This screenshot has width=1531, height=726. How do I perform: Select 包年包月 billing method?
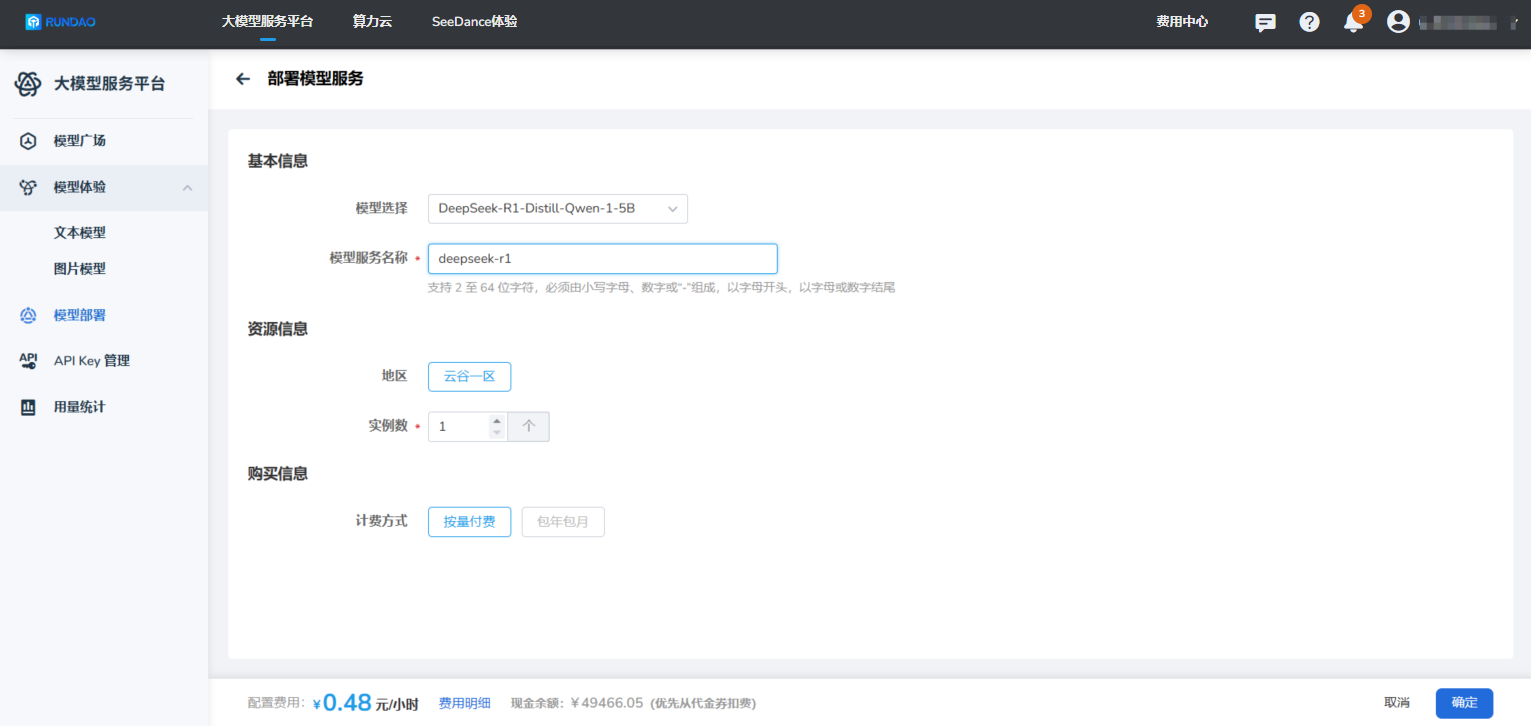[x=563, y=522]
